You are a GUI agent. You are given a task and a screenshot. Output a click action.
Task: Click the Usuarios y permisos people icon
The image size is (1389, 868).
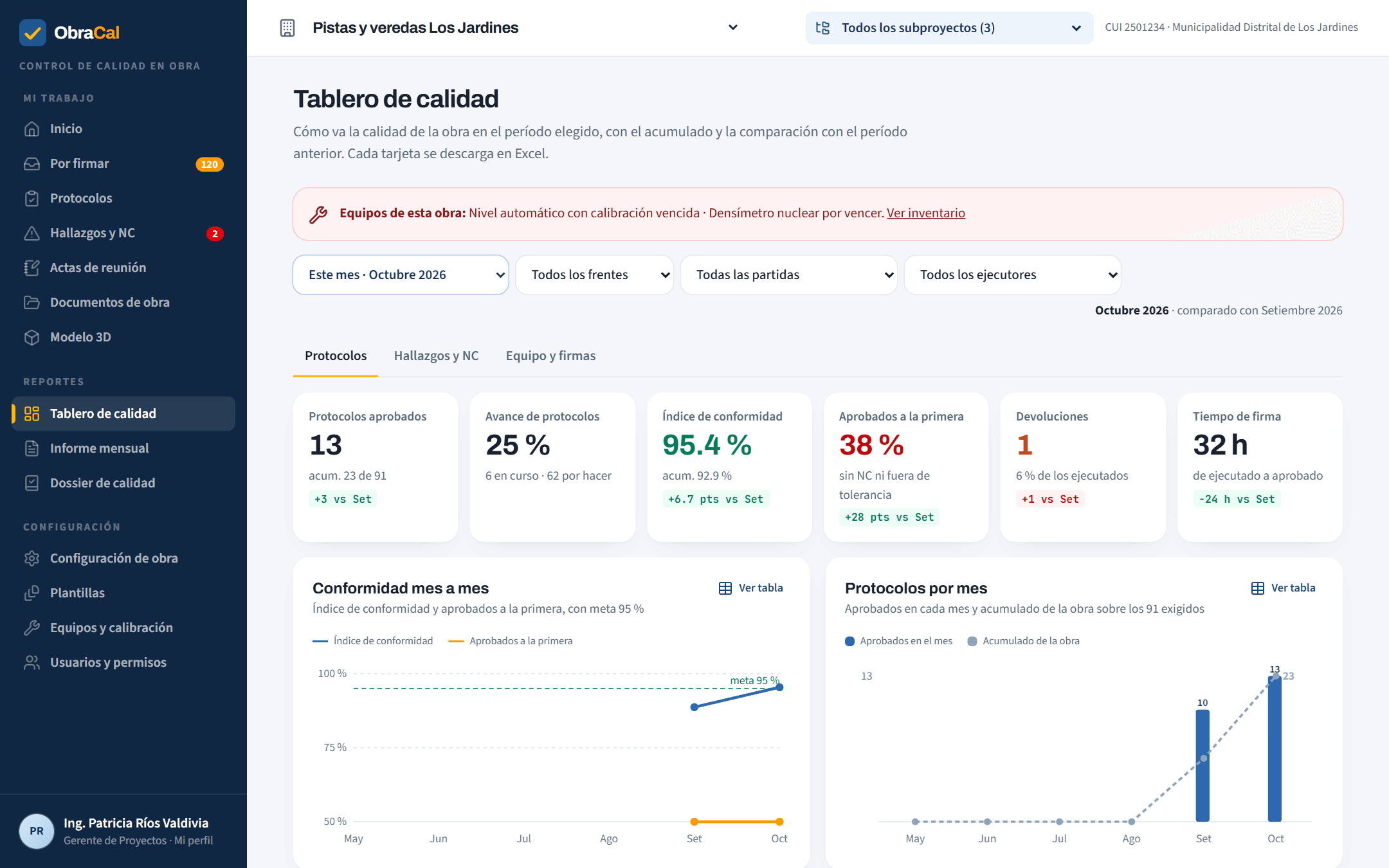point(32,663)
